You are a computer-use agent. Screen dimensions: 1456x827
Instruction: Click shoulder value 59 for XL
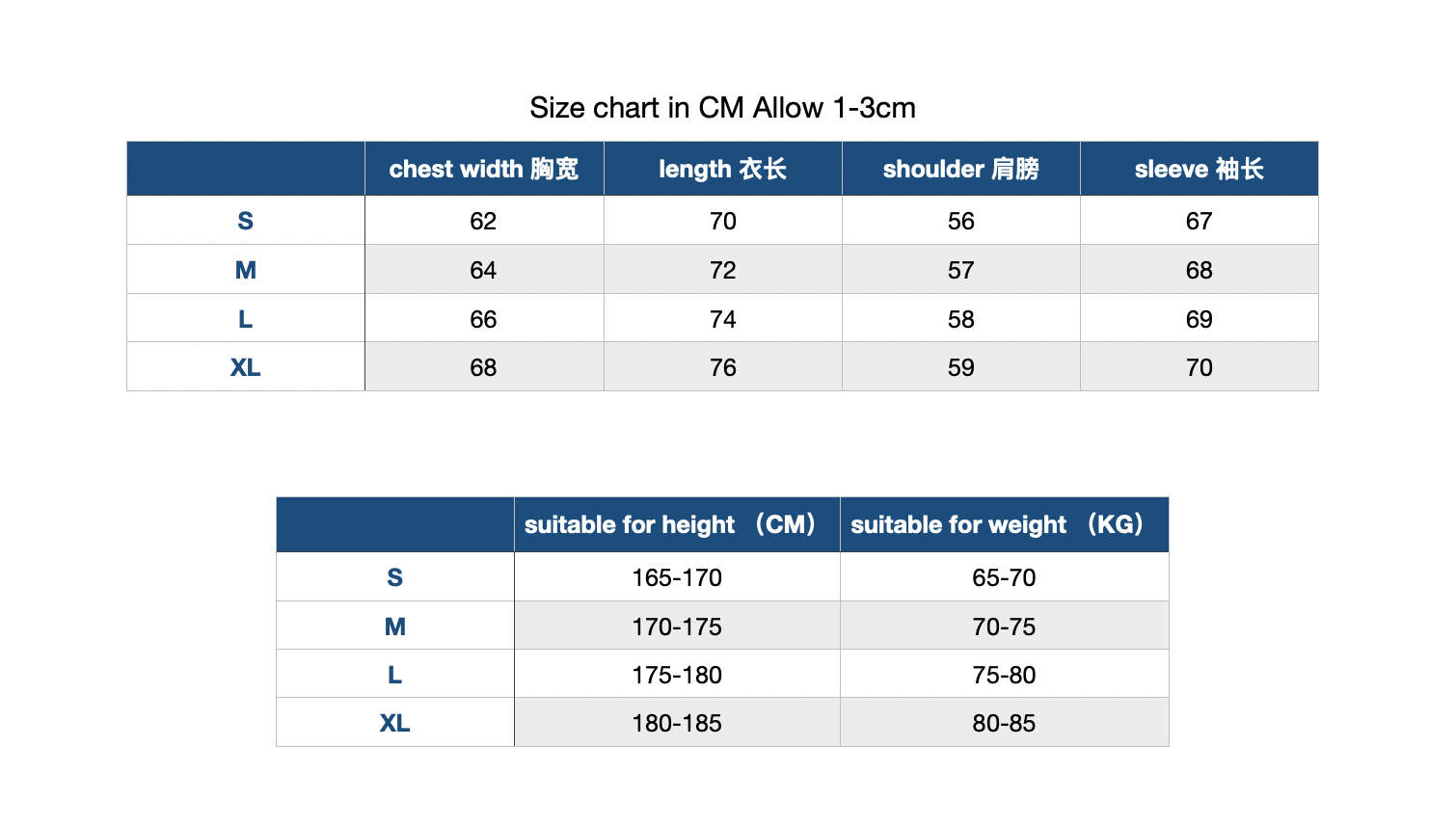[x=961, y=367]
